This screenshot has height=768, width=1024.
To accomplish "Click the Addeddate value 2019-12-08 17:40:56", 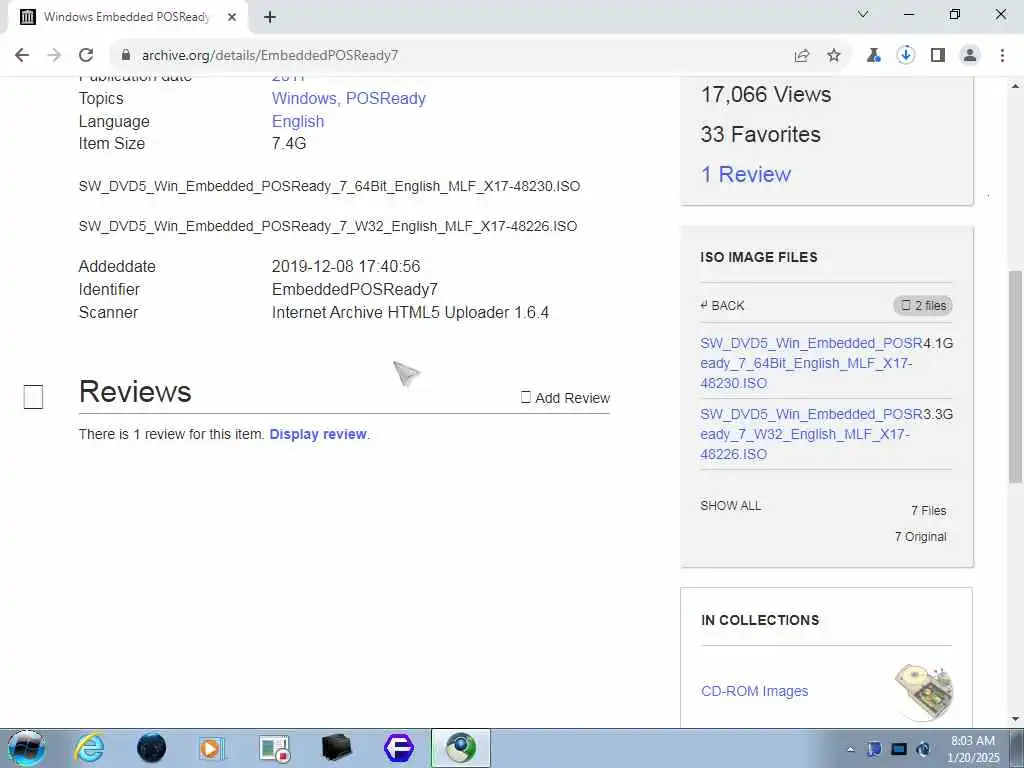I will pos(346,266).
